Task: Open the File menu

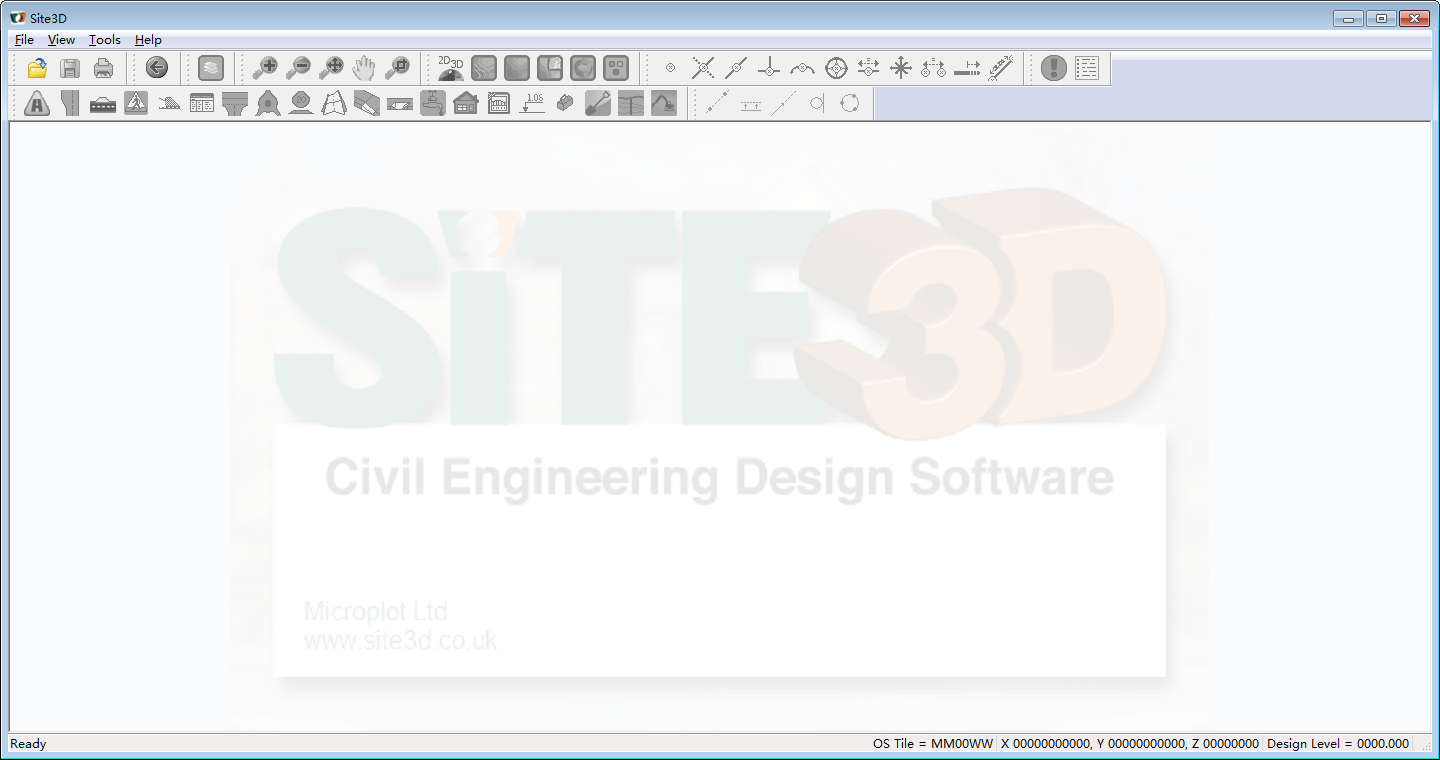Action: (24, 40)
